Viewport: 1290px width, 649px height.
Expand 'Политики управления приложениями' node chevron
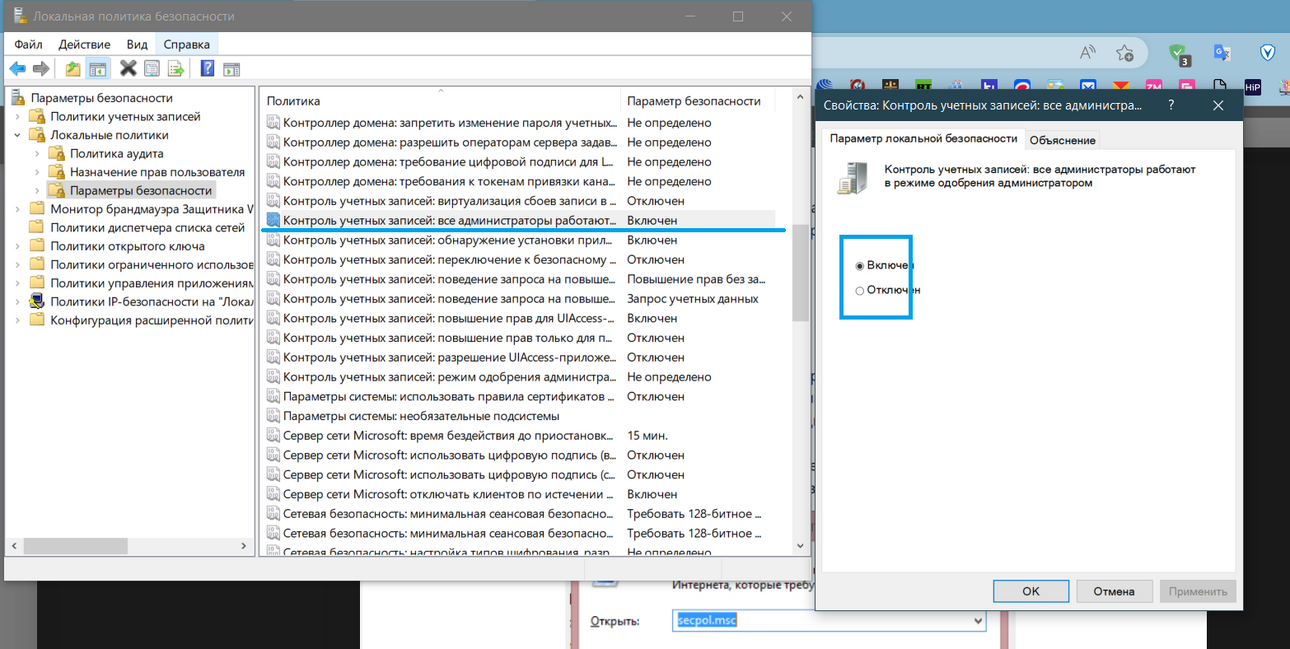tap(17, 283)
